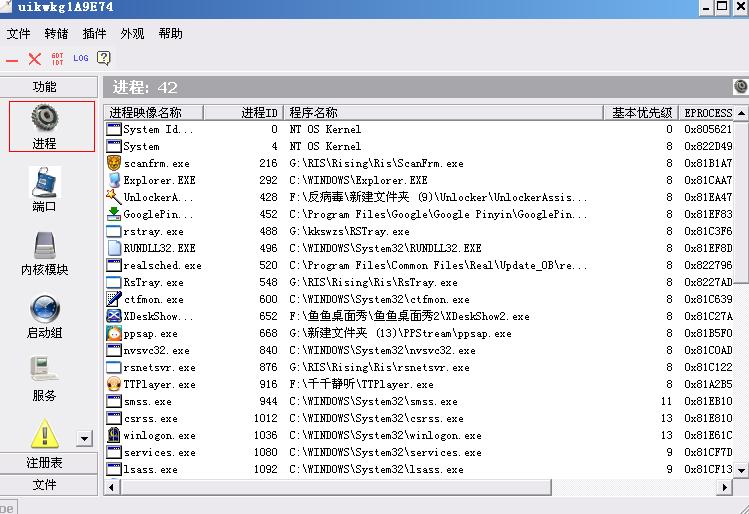Click the TTPlayer.exe process icon

(114, 384)
